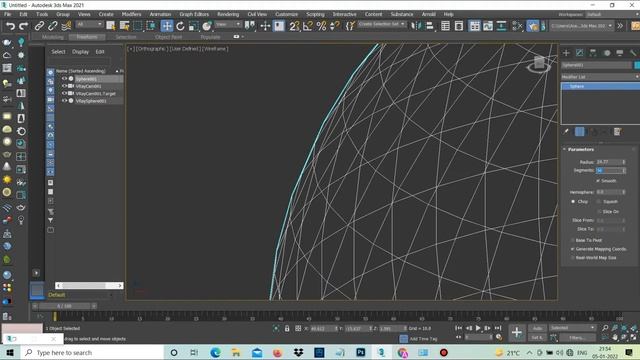
Task: Open the reference coordinate View dropdown
Action: click(228, 24)
